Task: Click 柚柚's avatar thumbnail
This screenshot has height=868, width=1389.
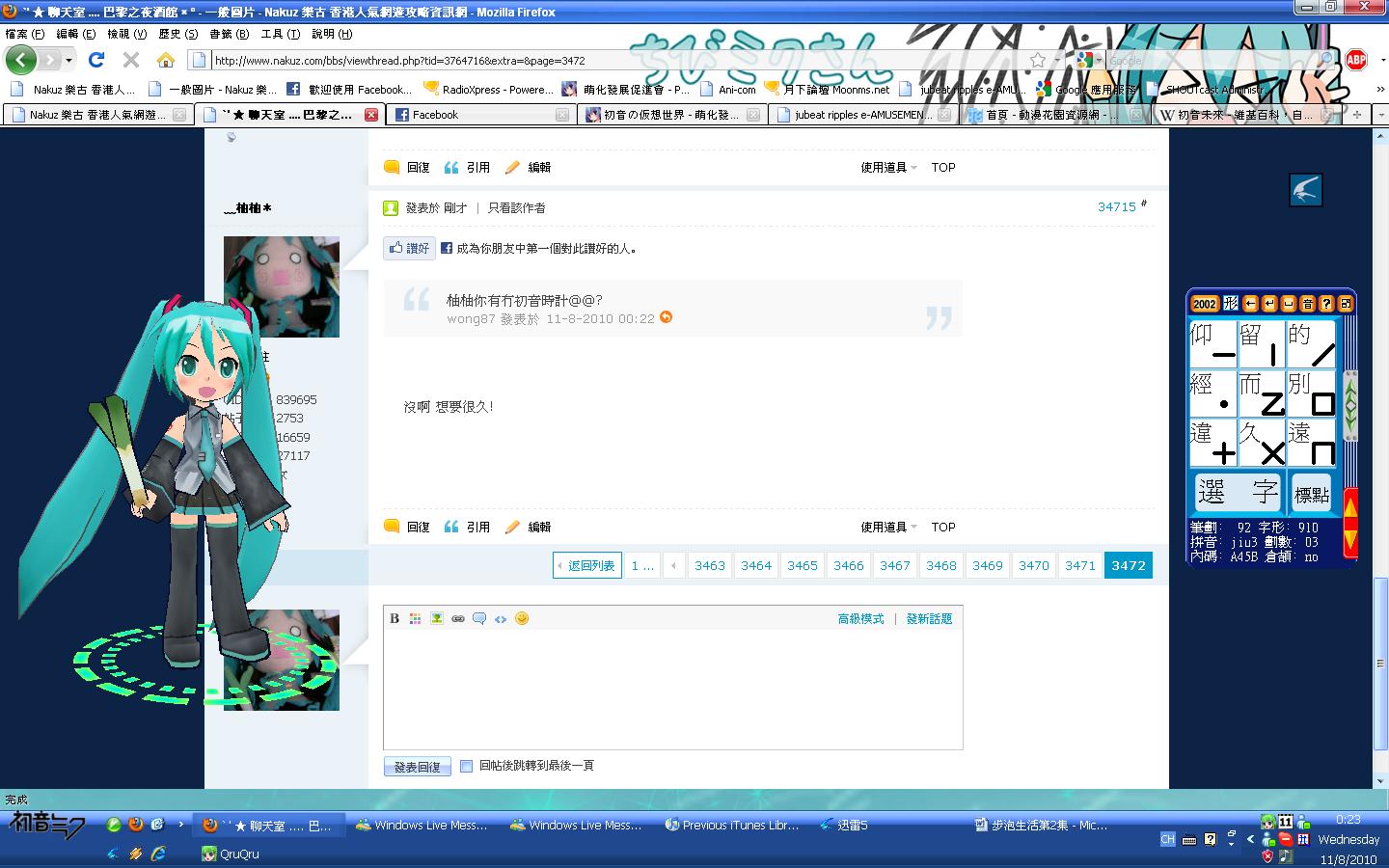Action: pyautogui.click(x=282, y=286)
